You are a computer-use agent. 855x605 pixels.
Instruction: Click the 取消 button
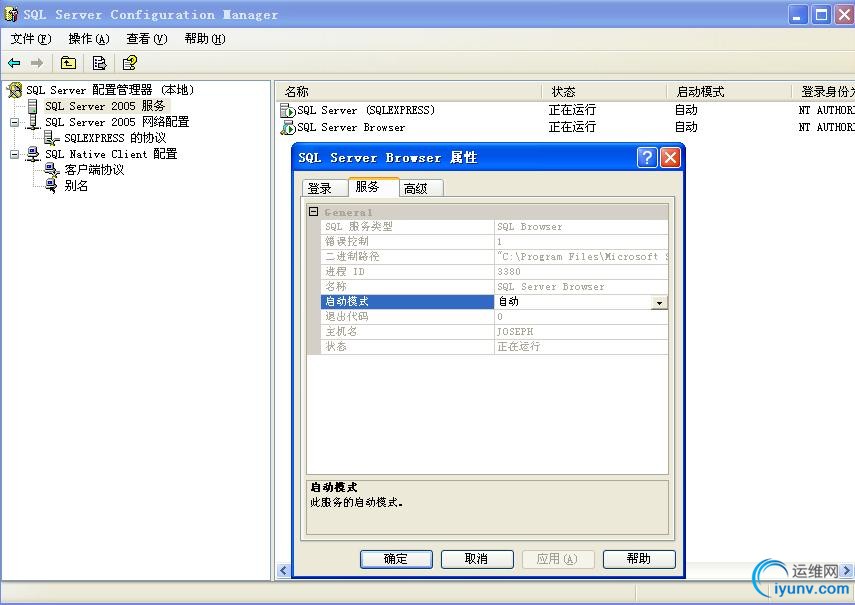click(477, 559)
